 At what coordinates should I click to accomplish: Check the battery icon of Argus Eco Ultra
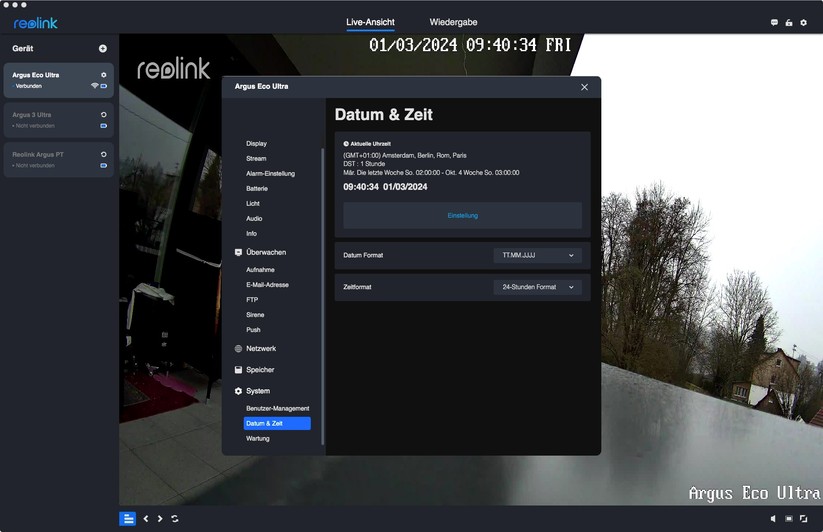[x=103, y=86]
